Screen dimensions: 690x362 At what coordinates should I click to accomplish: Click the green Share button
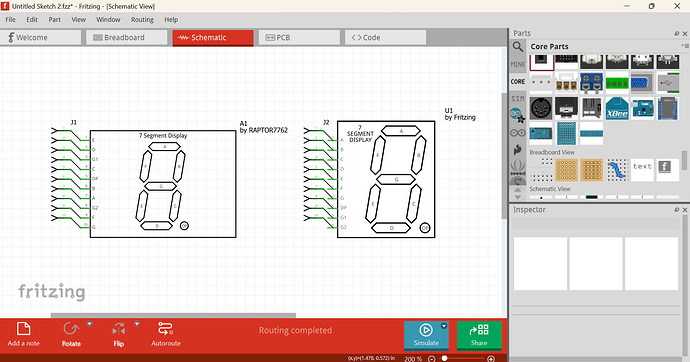point(479,335)
